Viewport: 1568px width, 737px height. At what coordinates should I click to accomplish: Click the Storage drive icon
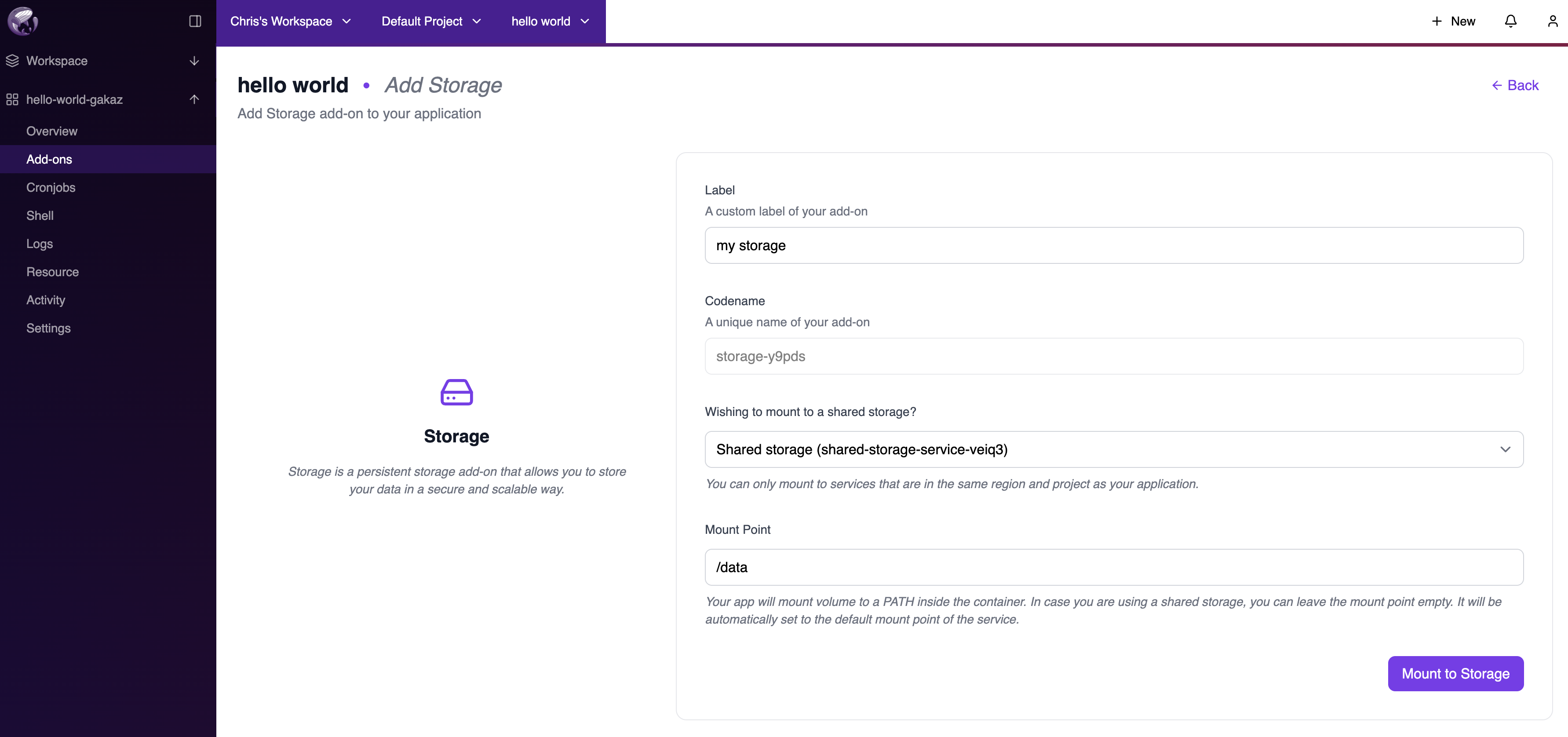pyautogui.click(x=456, y=393)
